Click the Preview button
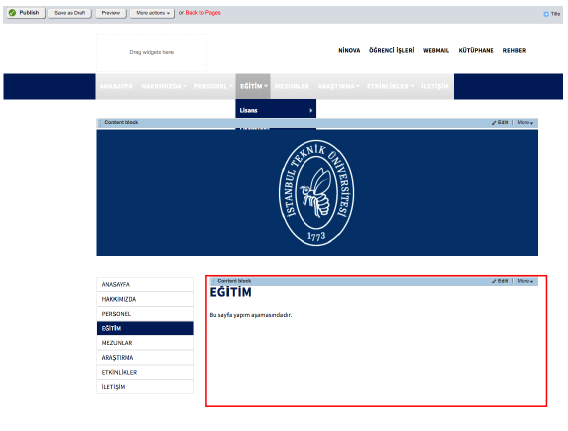 (110, 13)
